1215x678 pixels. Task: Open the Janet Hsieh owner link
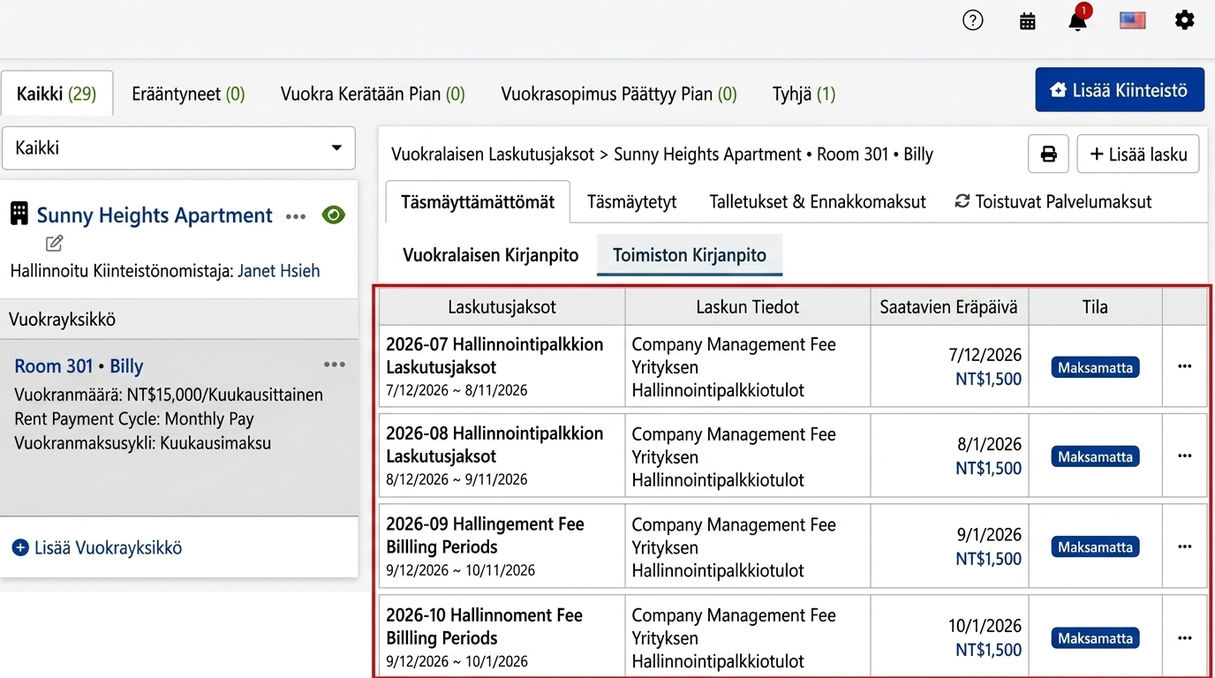(x=279, y=271)
